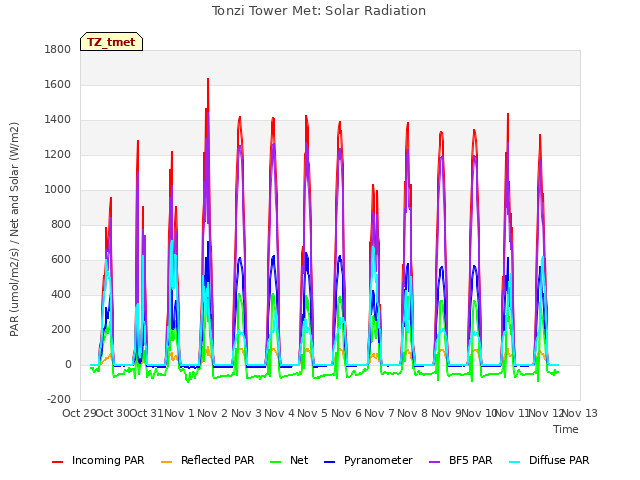Click the y-axis tick label 600

click(x=61, y=260)
